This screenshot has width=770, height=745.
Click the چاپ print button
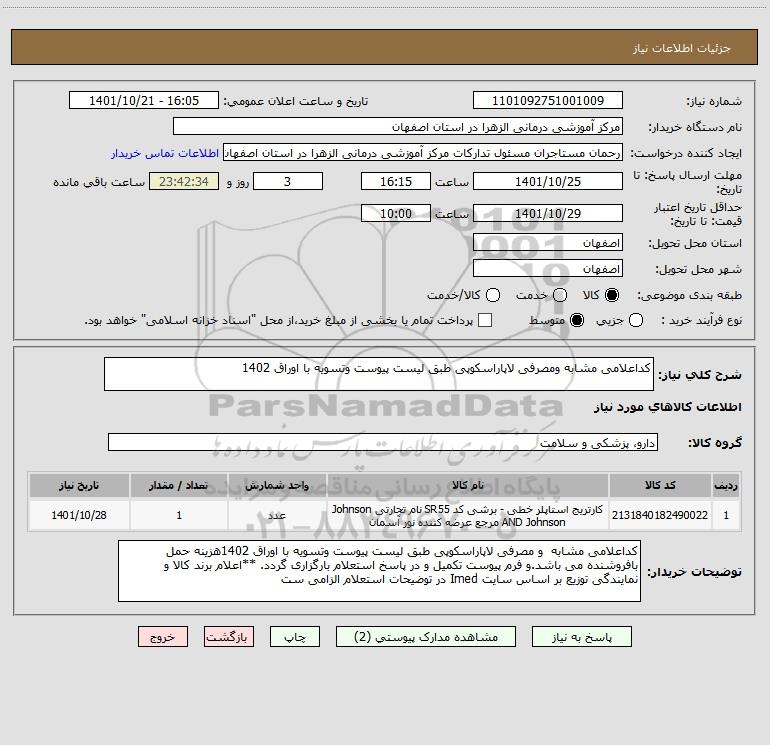pos(295,637)
